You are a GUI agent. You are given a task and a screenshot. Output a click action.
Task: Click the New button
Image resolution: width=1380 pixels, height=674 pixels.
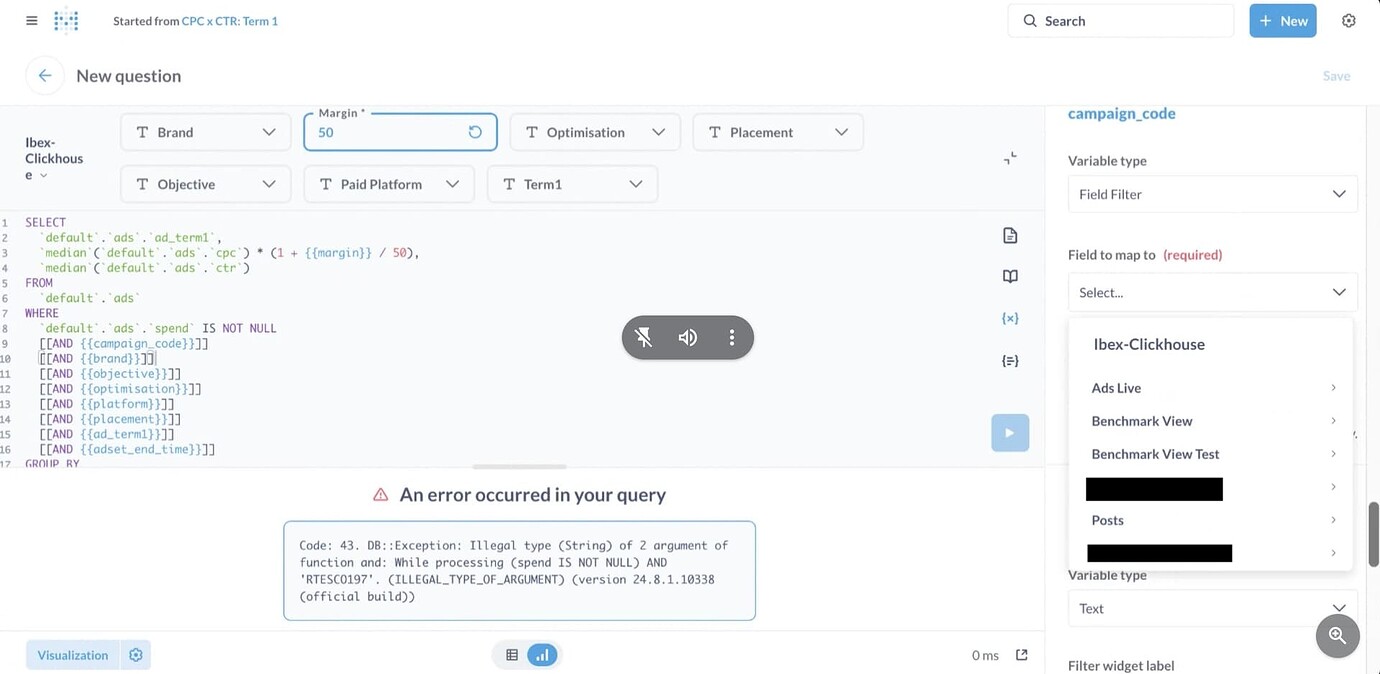tap(1282, 21)
